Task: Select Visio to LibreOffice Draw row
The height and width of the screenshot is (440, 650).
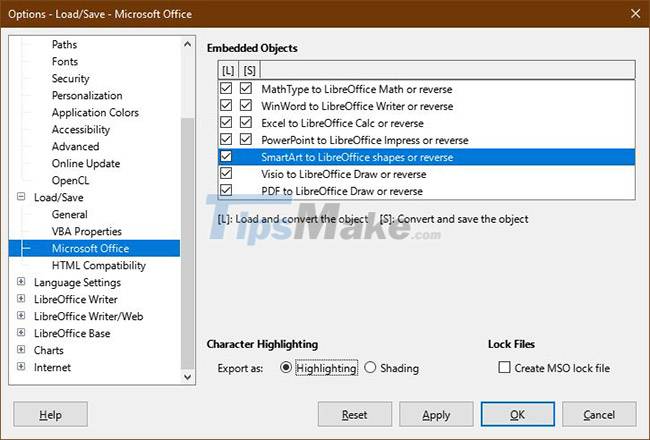Action: coord(427,174)
